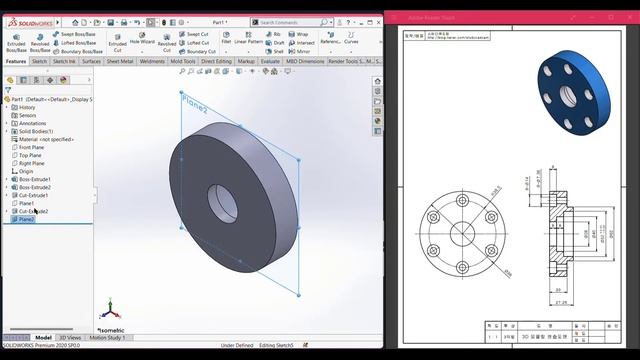This screenshot has width=640, height=360.
Task: Switch to the Sheet Metal tab
Action: [120, 61]
